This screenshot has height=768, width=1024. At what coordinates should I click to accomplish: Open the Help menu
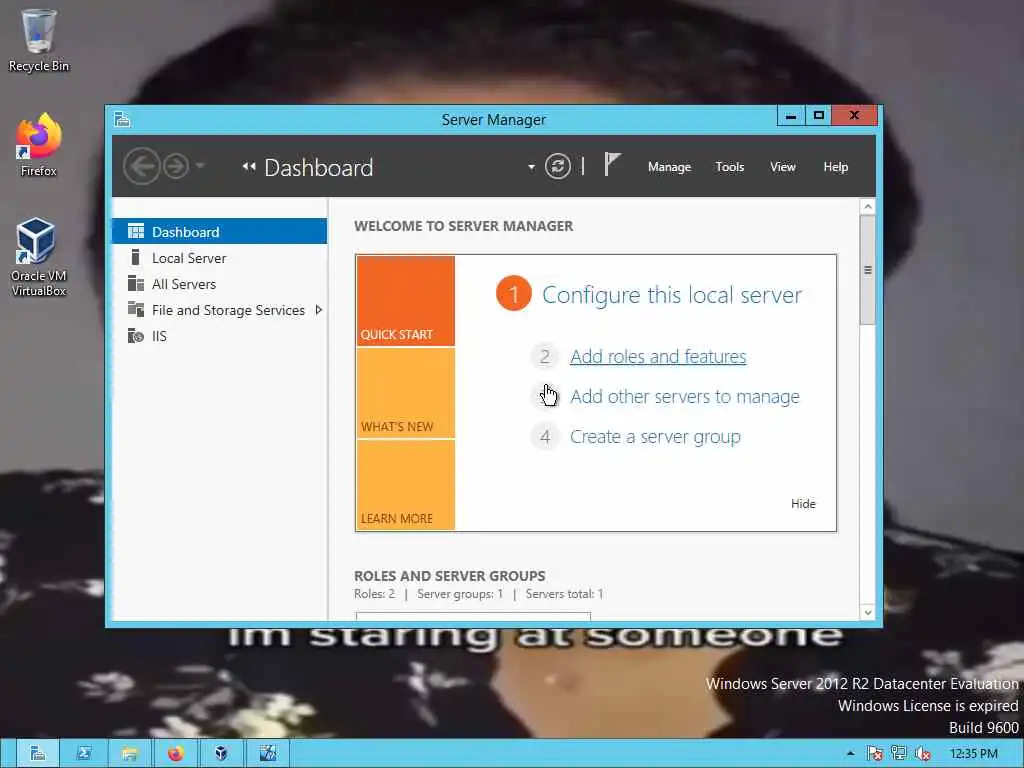pos(835,167)
